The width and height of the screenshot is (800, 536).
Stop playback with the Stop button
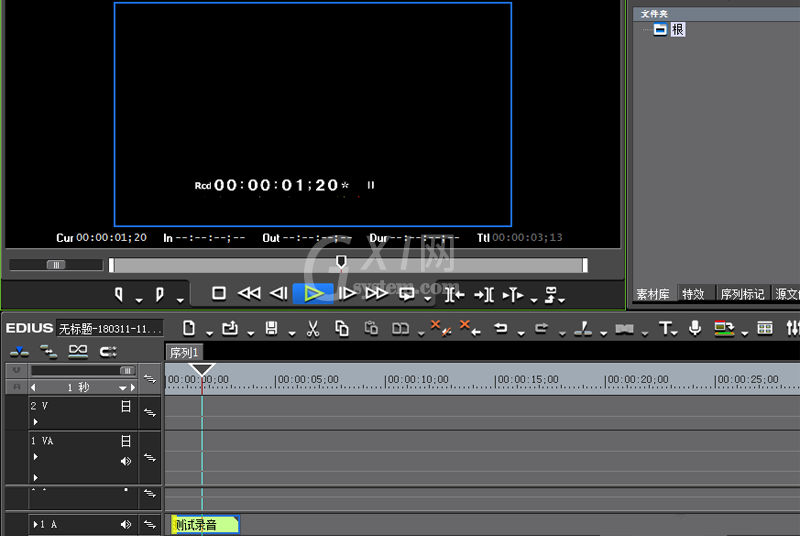[x=219, y=294]
